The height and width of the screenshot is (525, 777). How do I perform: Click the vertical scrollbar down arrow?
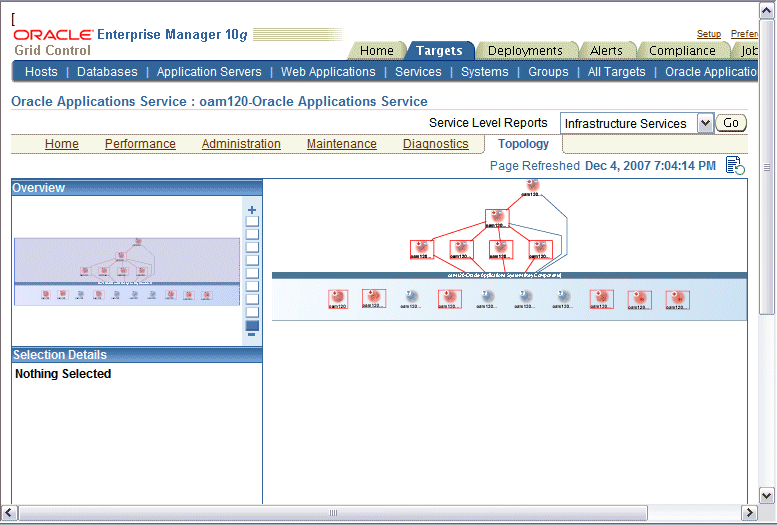(x=767, y=495)
